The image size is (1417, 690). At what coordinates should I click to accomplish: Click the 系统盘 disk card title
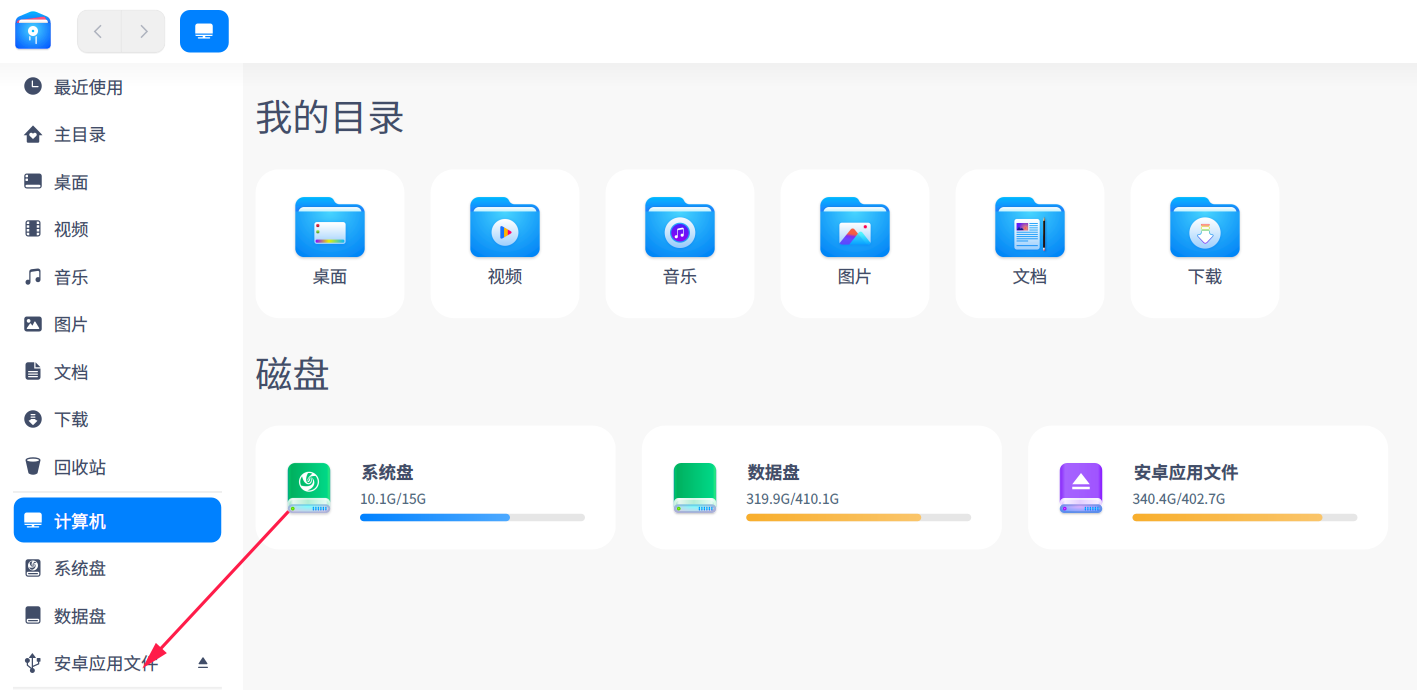pyautogui.click(x=387, y=472)
